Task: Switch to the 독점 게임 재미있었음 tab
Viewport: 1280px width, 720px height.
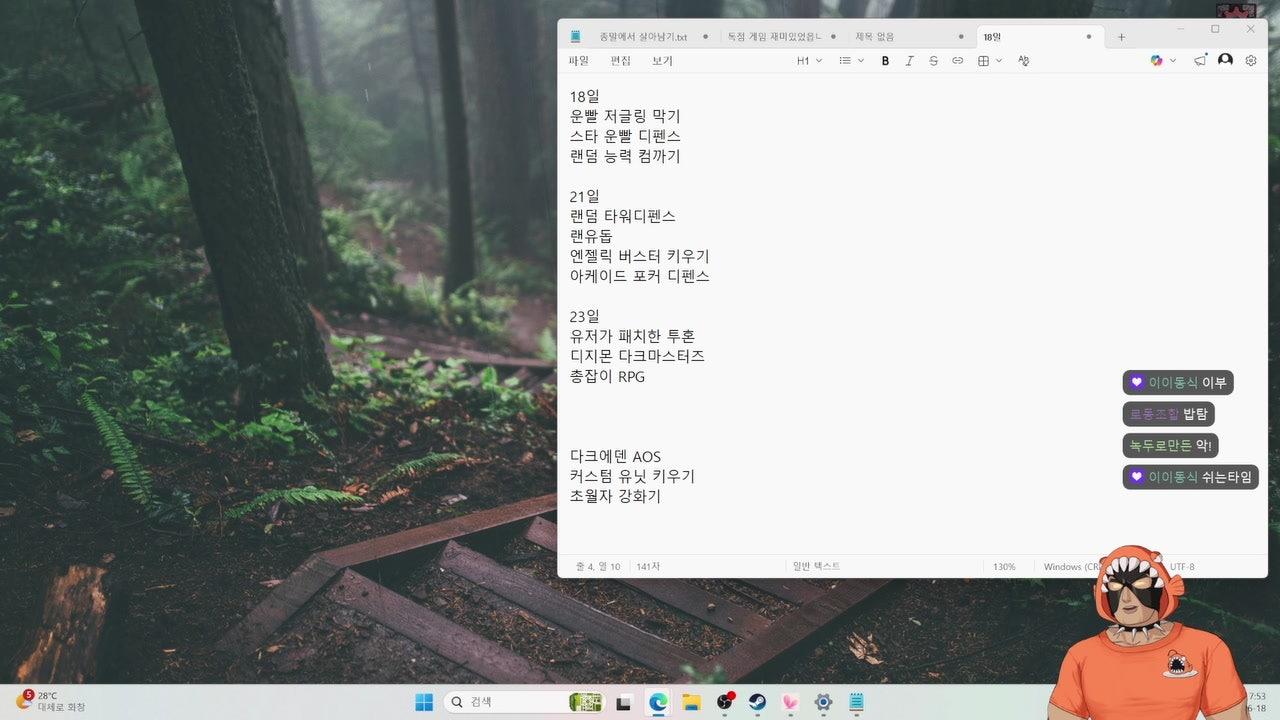Action: point(774,37)
